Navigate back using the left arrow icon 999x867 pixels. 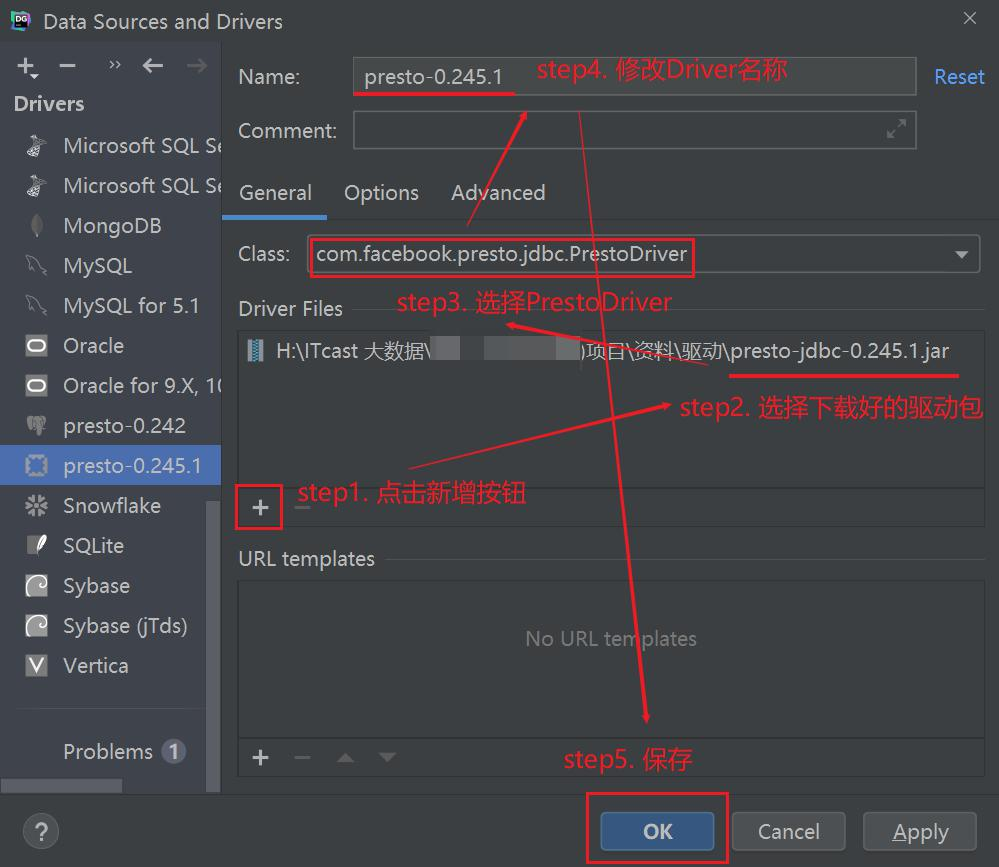[x=152, y=66]
